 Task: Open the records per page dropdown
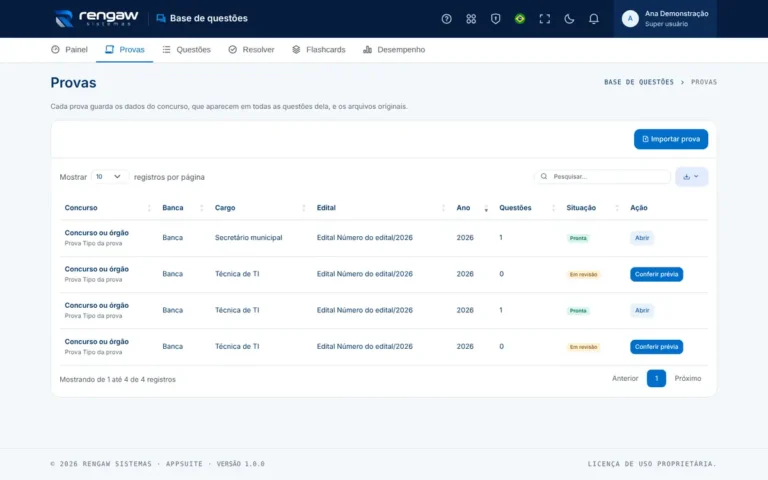[109, 177]
